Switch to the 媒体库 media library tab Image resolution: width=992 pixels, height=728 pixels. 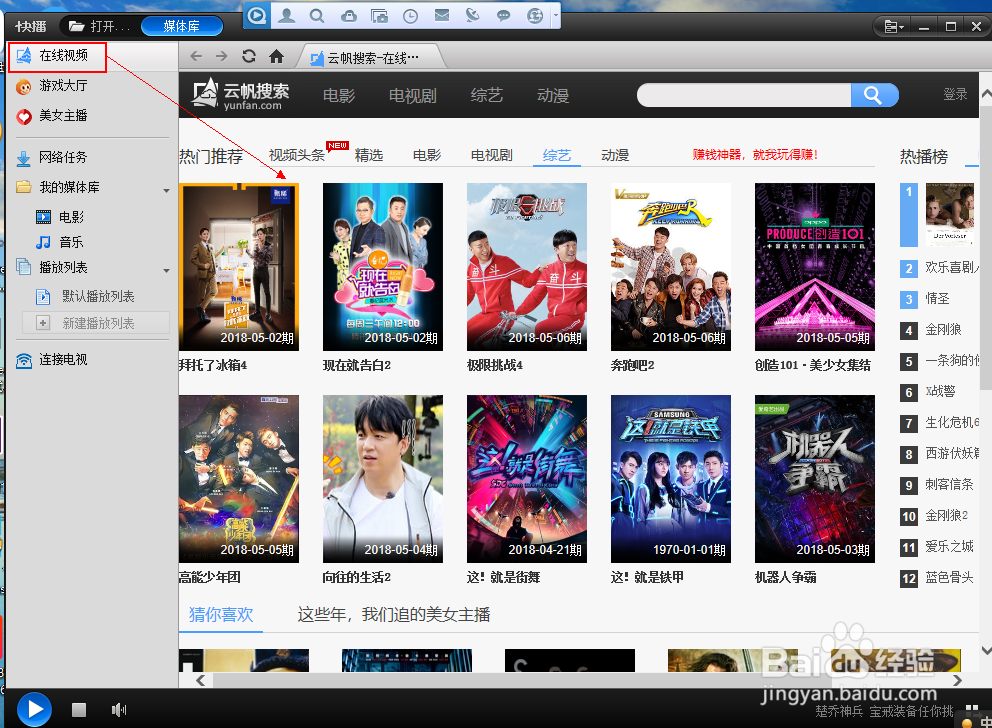(x=182, y=26)
